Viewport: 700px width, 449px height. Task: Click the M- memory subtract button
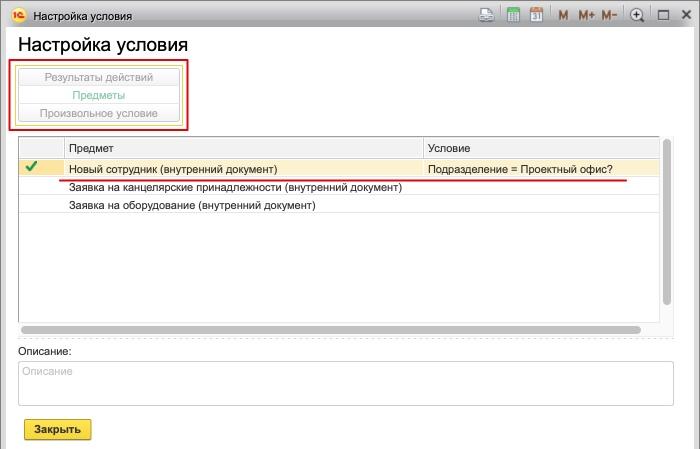click(x=610, y=15)
